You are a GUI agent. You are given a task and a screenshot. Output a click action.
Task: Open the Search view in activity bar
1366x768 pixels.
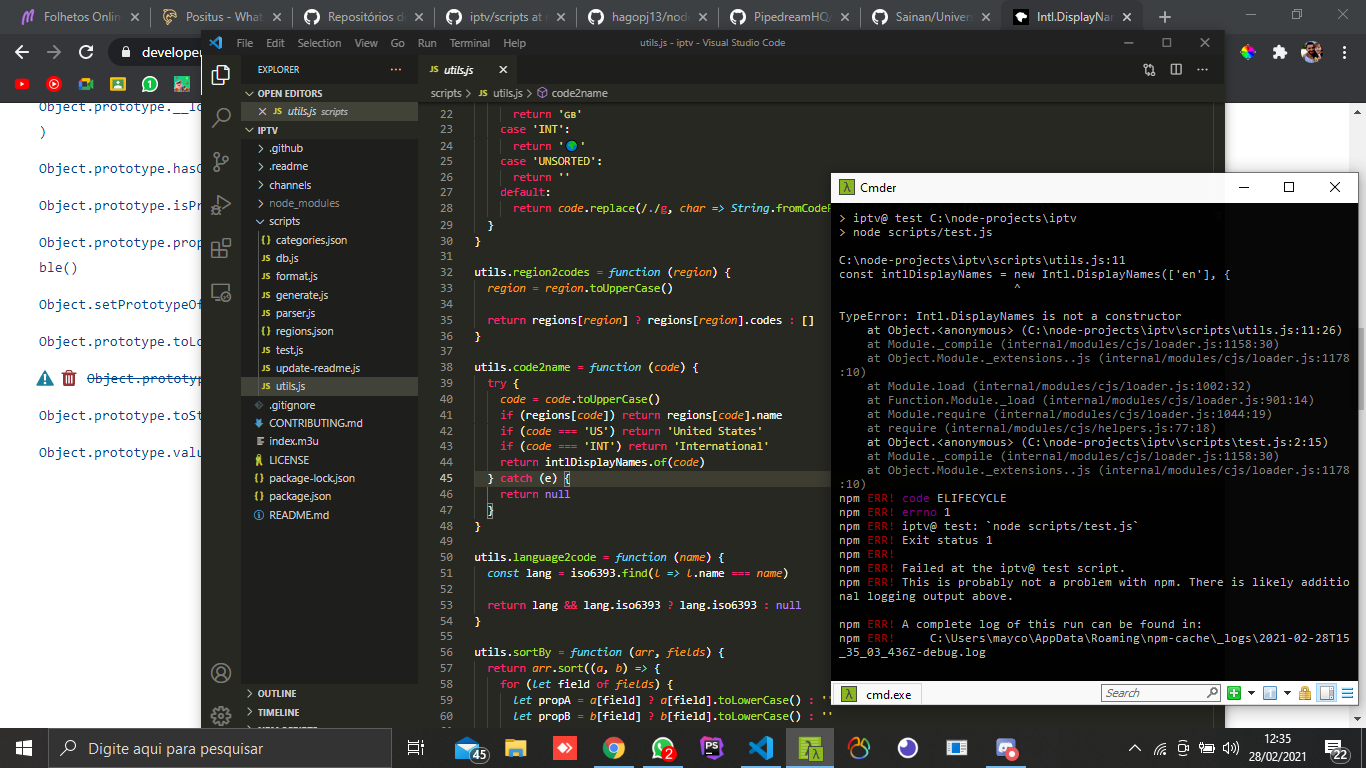coord(221,118)
